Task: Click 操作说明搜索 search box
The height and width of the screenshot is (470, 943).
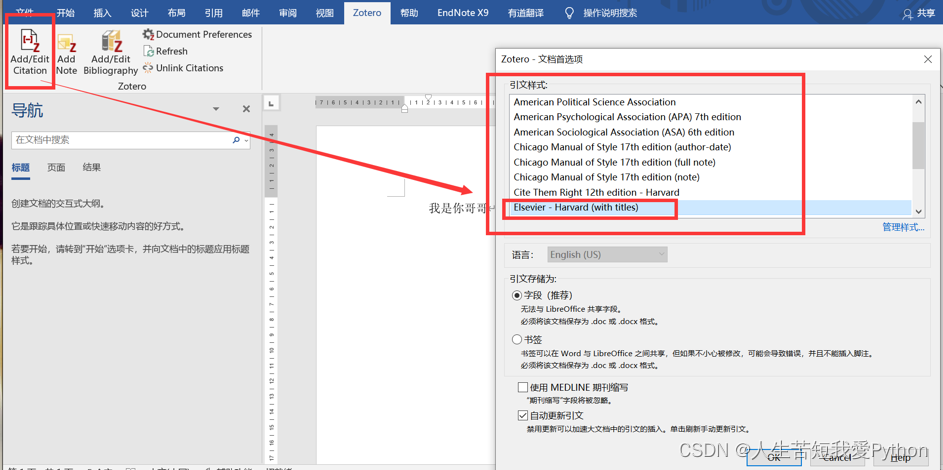Action: click(x=610, y=13)
